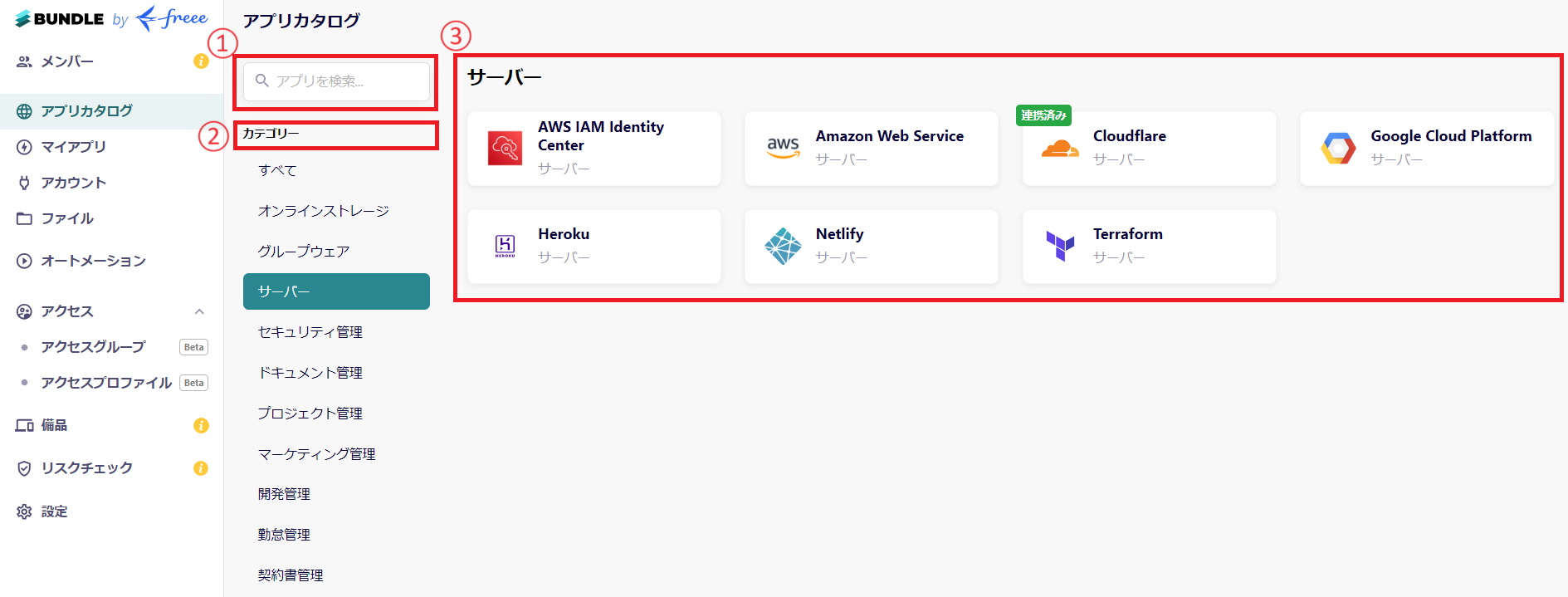Click the info badge next to メンバー
Image resolution: width=1568 pixels, height=597 pixels.
point(201,61)
